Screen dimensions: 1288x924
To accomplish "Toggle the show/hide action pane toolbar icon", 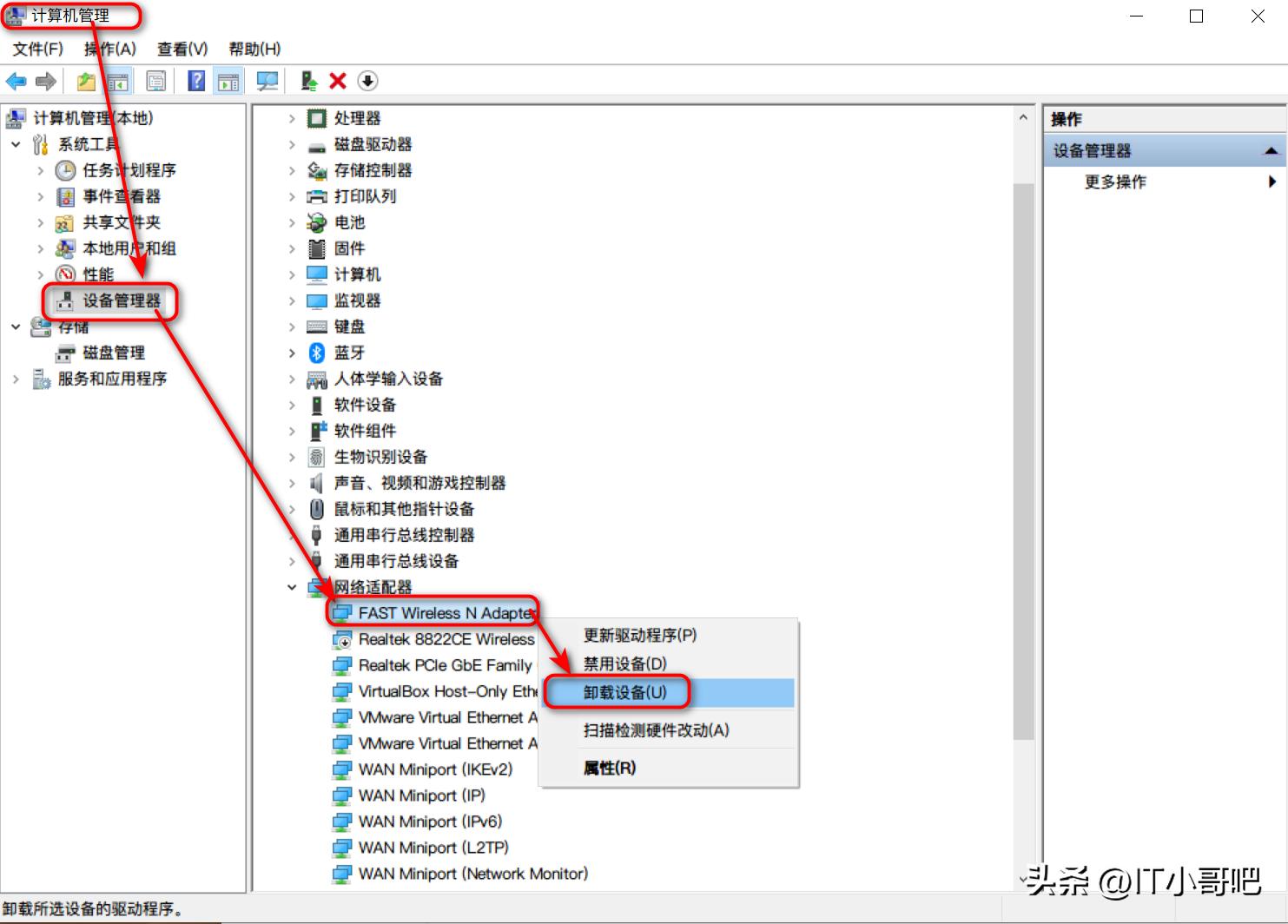I will 228,81.
